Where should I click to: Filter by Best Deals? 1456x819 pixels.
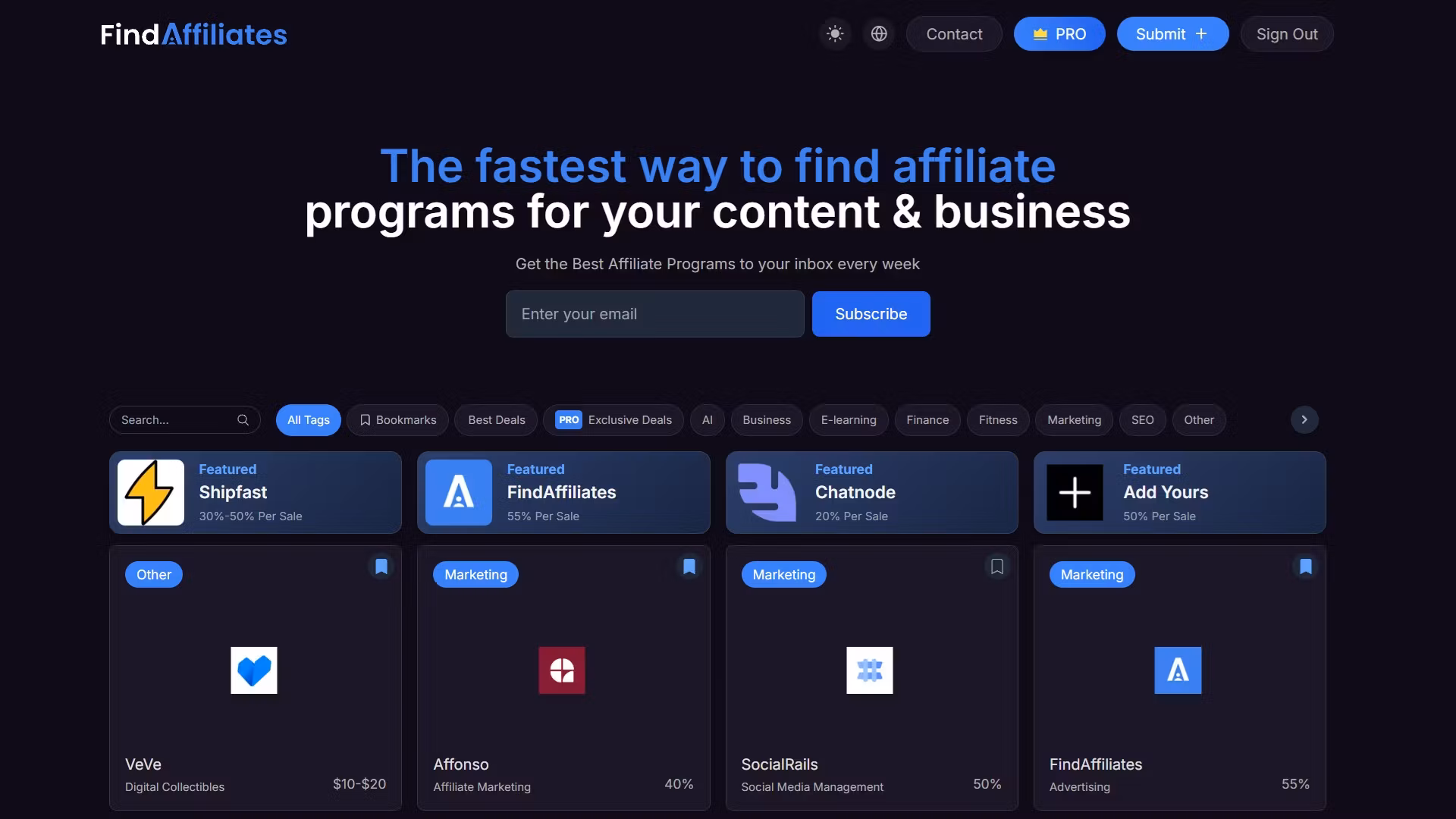coord(497,420)
